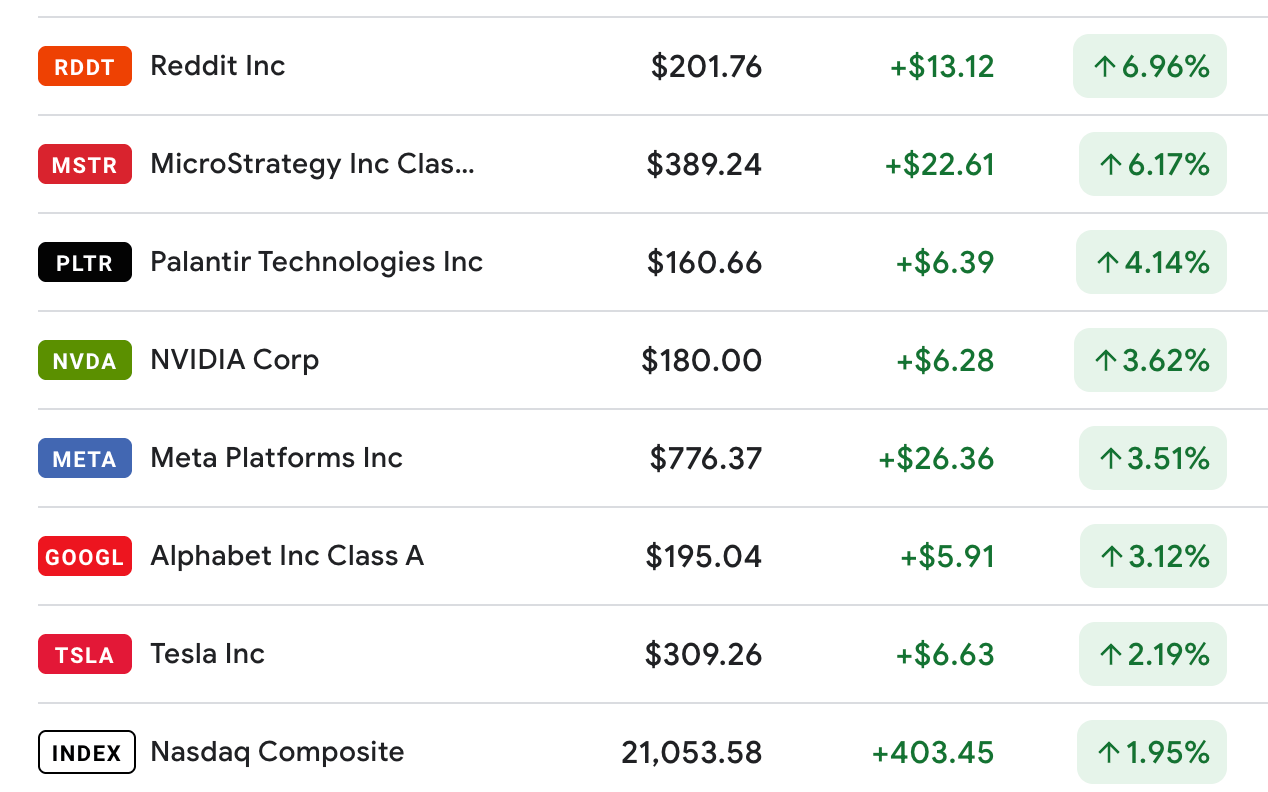
Task: Click the $180.00 NVIDIA price
Action: 702,360
